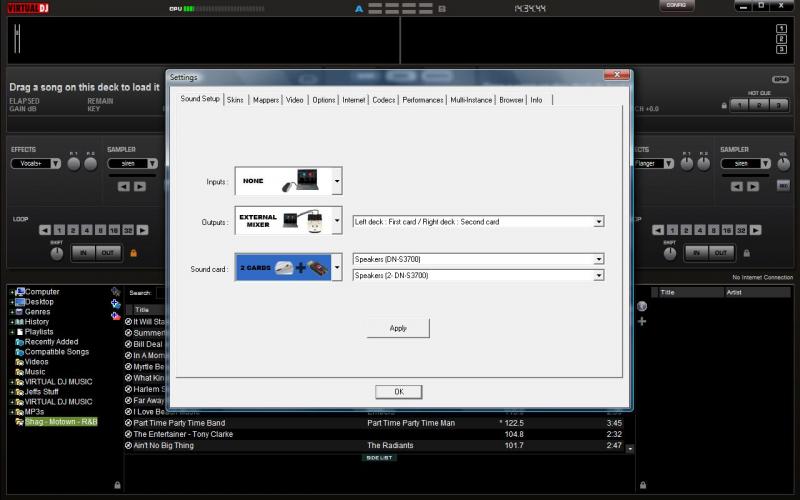This screenshot has height=500, width=800.
Task: Expand the Playlists node
Action: pyautogui.click(x=12, y=332)
